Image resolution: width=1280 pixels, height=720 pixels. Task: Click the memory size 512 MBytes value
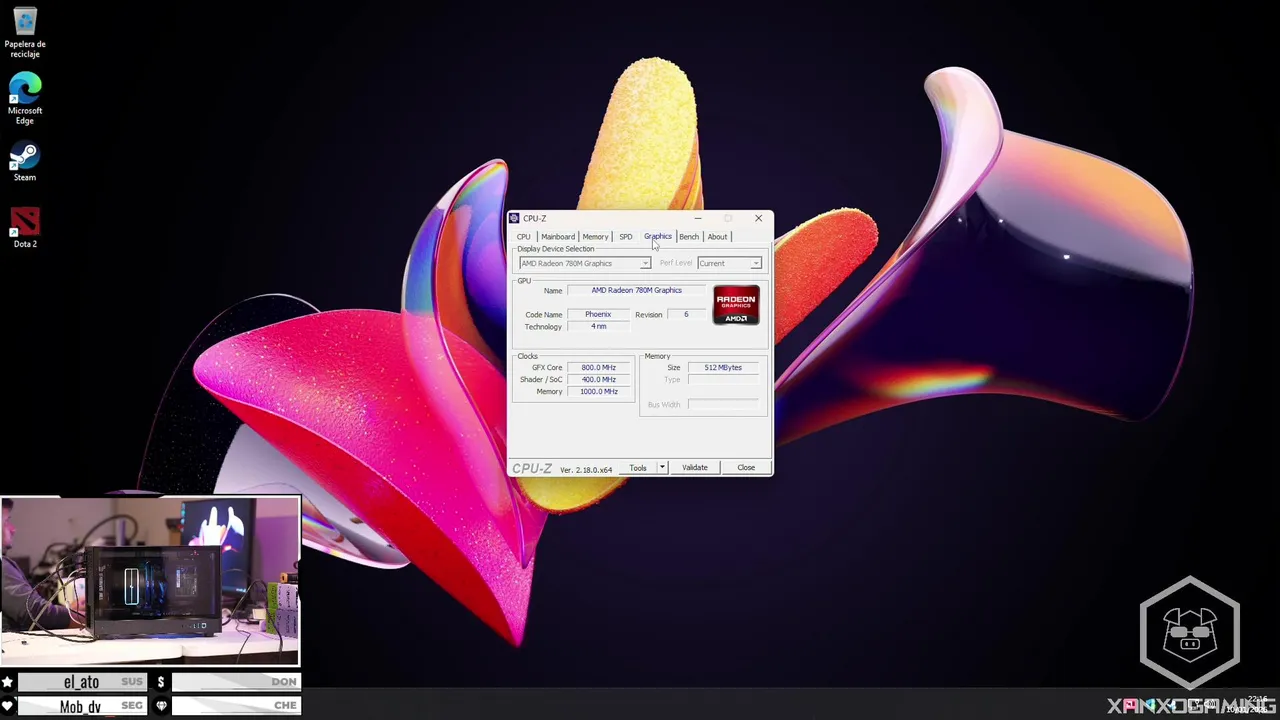point(723,367)
